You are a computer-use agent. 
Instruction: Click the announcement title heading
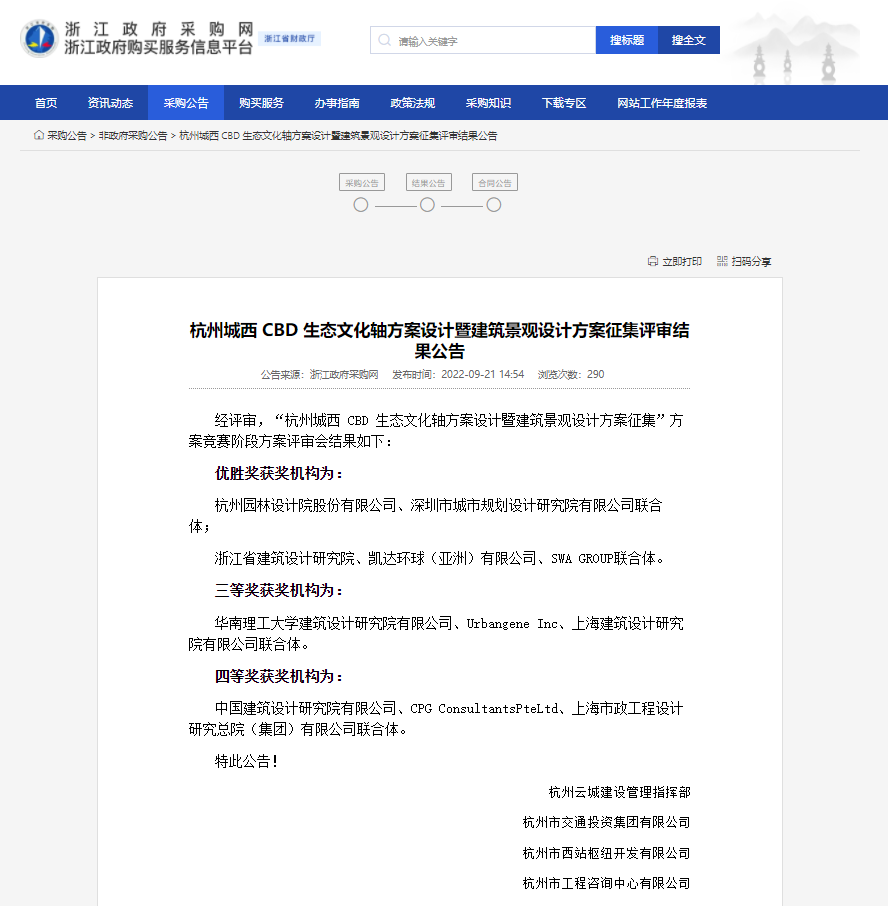tap(440, 341)
